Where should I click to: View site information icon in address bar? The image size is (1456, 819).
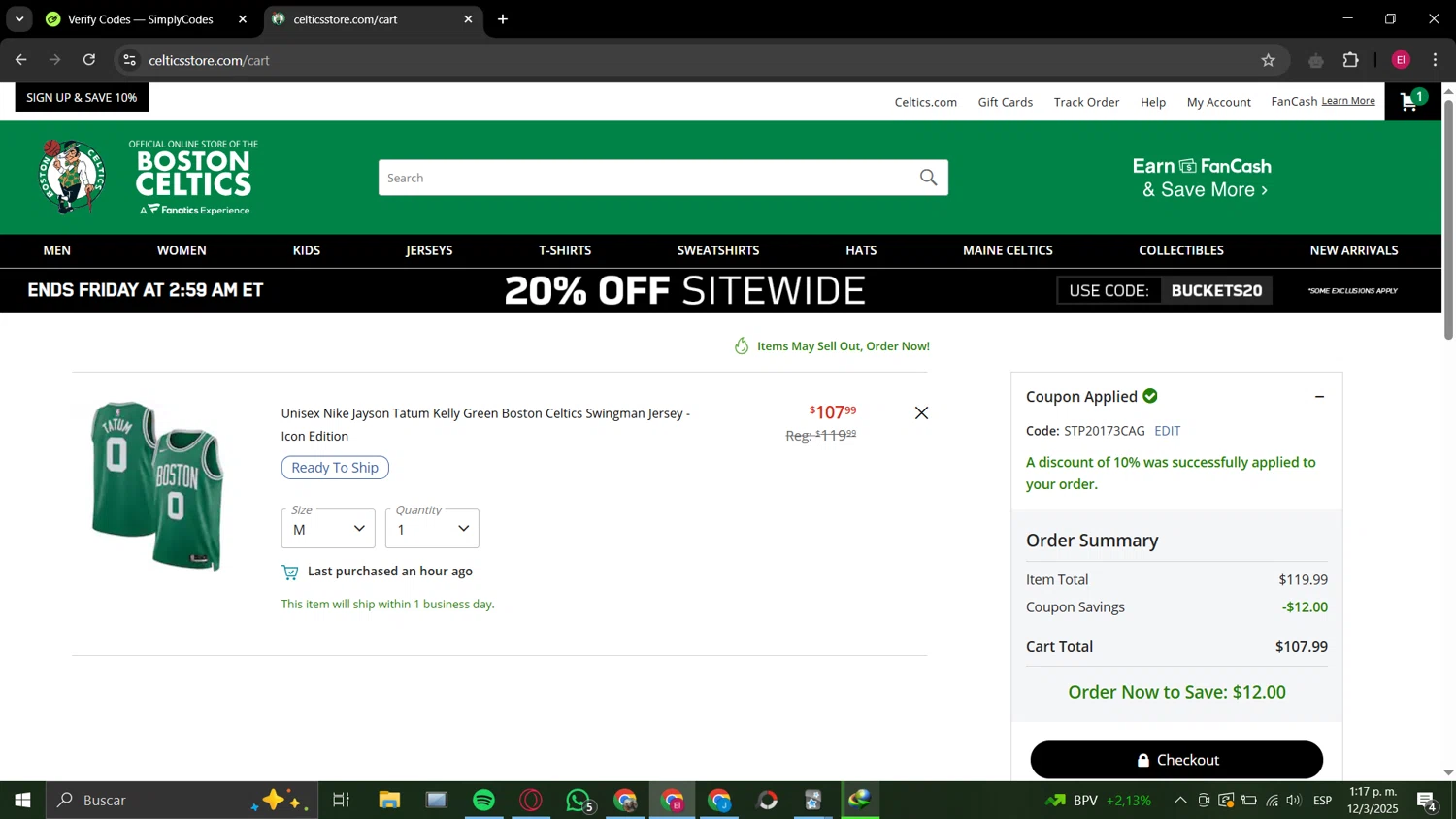point(129,60)
